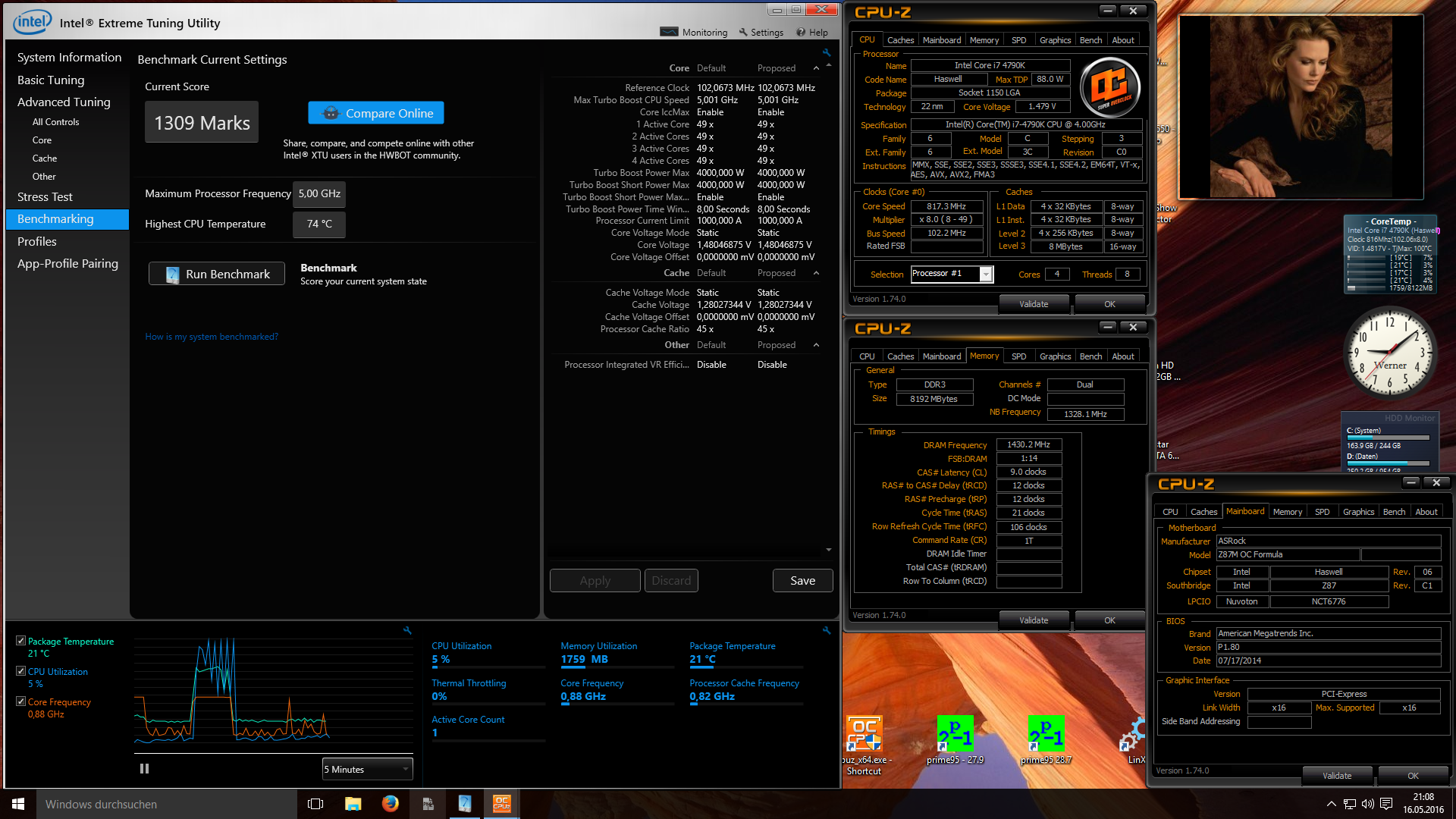Click the wrench icon above the Package Temperature readout
The image size is (1456, 819).
click(x=827, y=630)
